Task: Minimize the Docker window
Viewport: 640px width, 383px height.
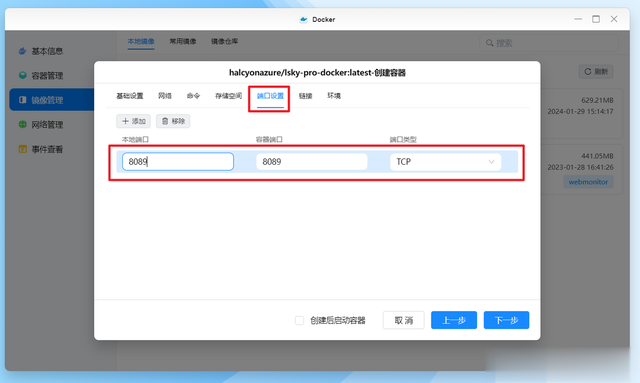Action: [x=578, y=19]
